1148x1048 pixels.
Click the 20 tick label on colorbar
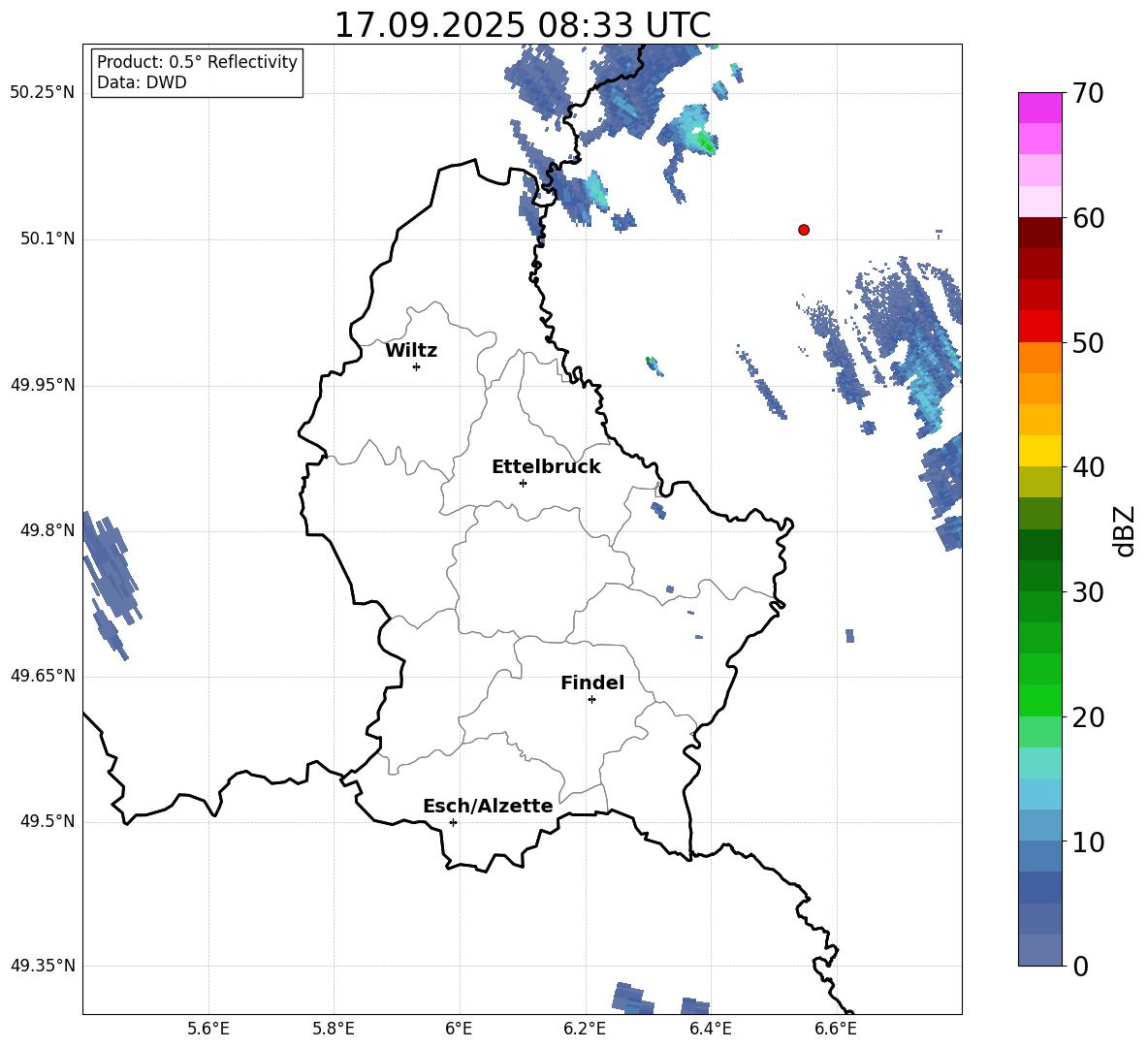pos(1088,717)
